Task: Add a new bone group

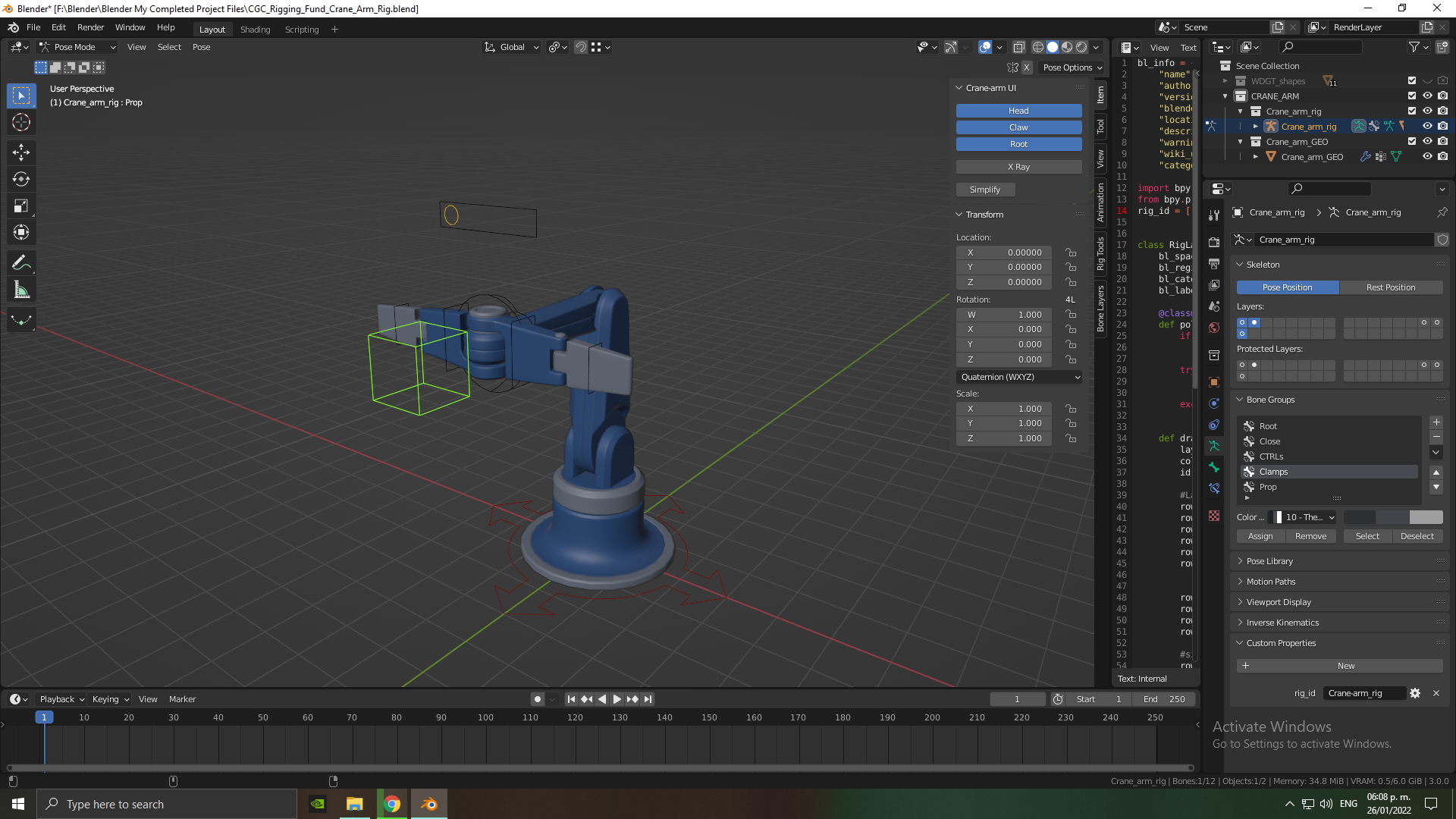Action: (x=1436, y=422)
